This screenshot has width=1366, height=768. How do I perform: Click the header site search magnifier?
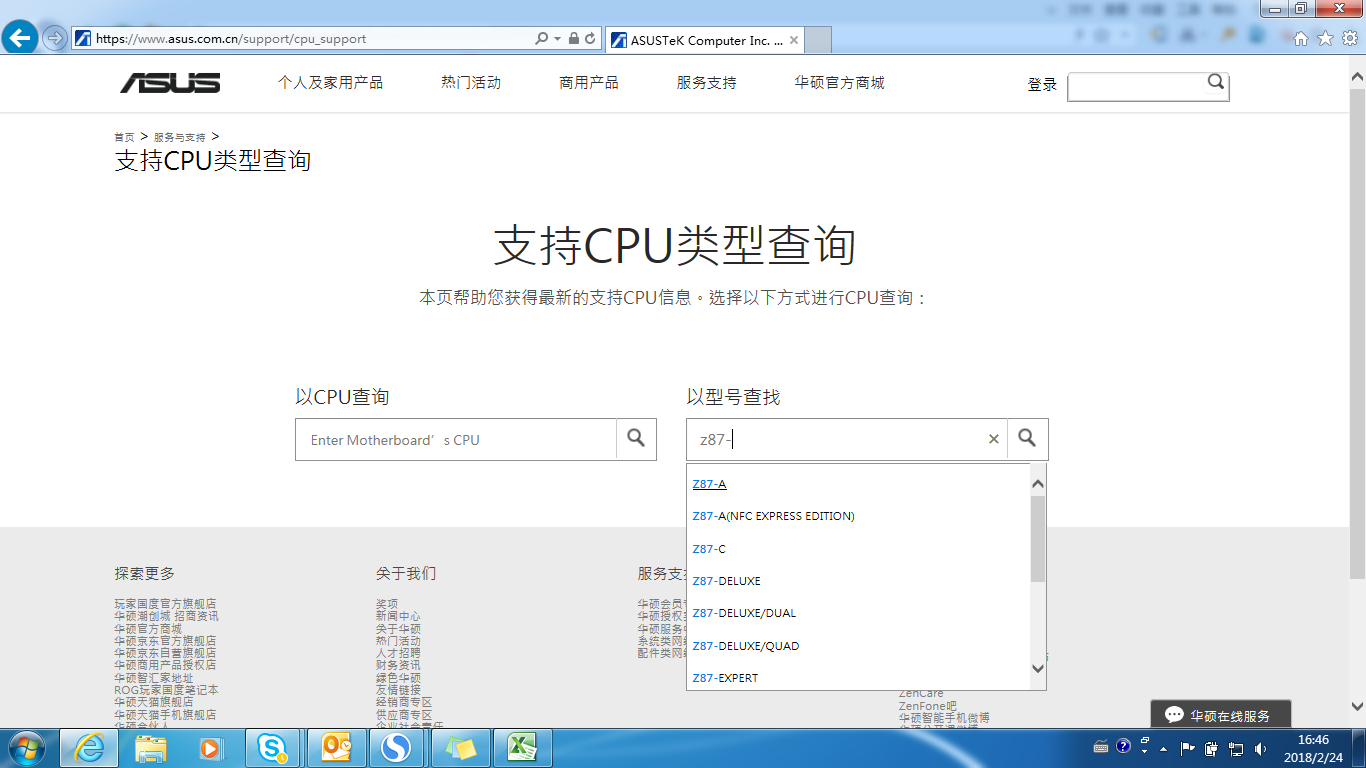click(1216, 82)
